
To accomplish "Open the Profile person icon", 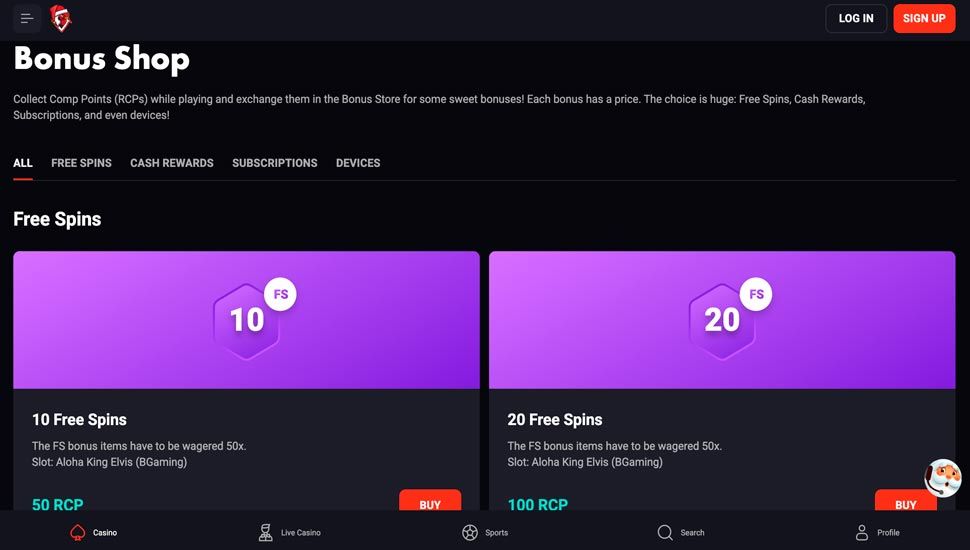I will pyautogui.click(x=862, y=532).
